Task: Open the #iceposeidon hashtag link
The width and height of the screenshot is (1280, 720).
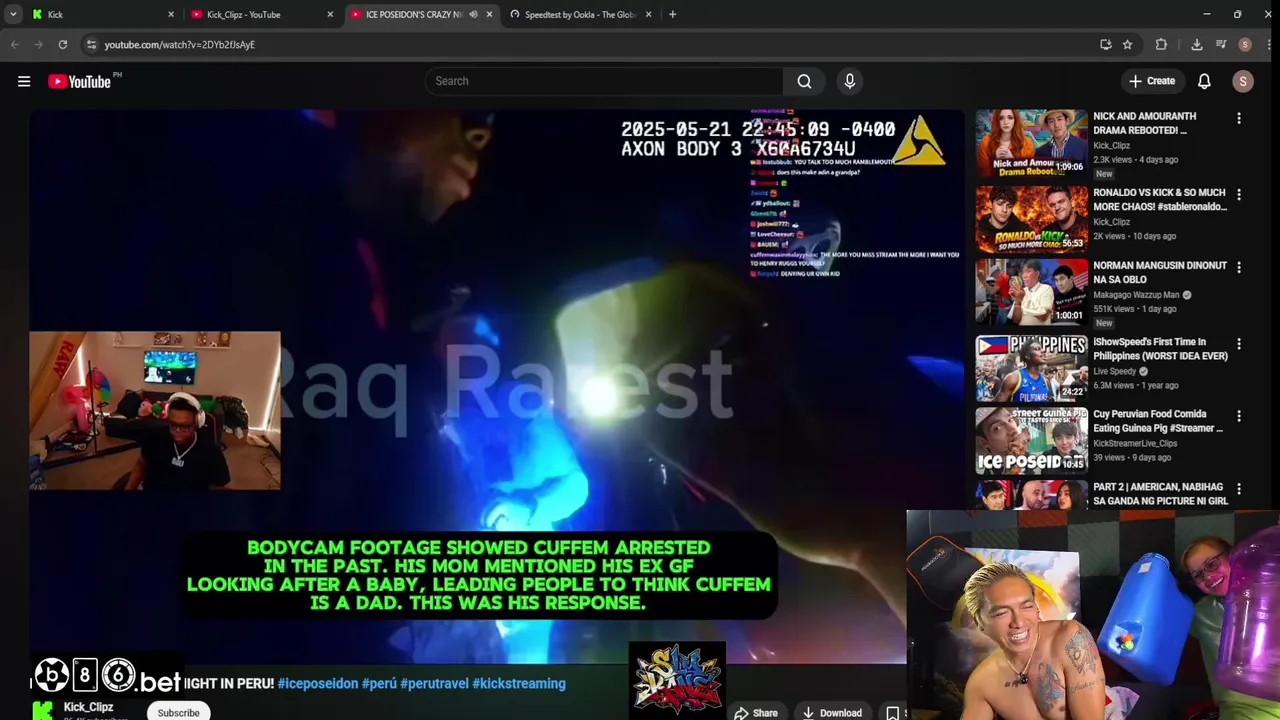Action: click(318, 684)
